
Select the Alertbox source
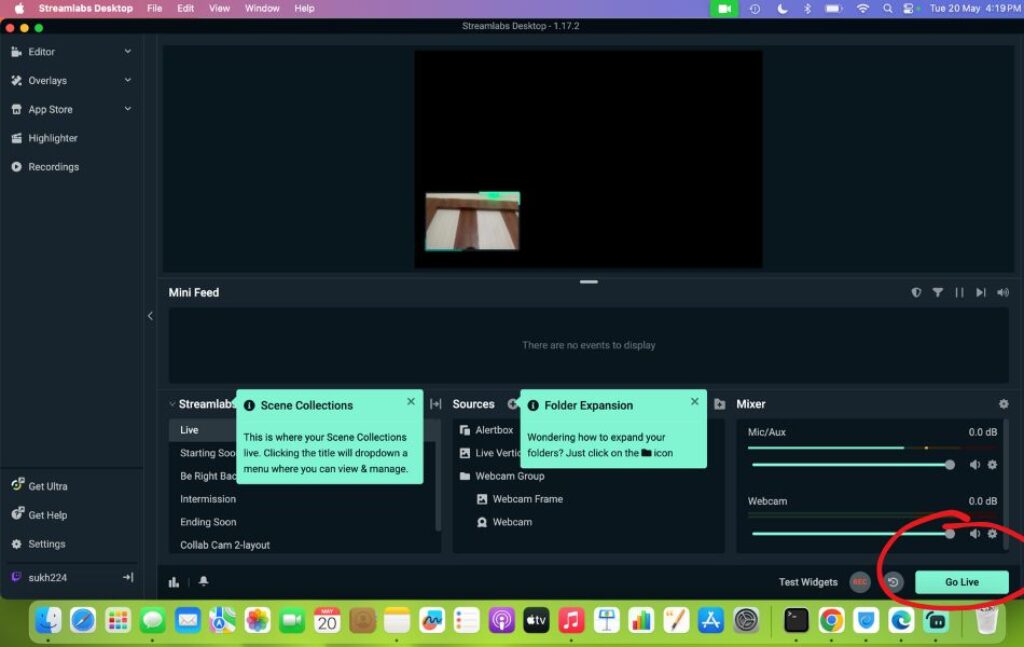click(x=494, y=430)
